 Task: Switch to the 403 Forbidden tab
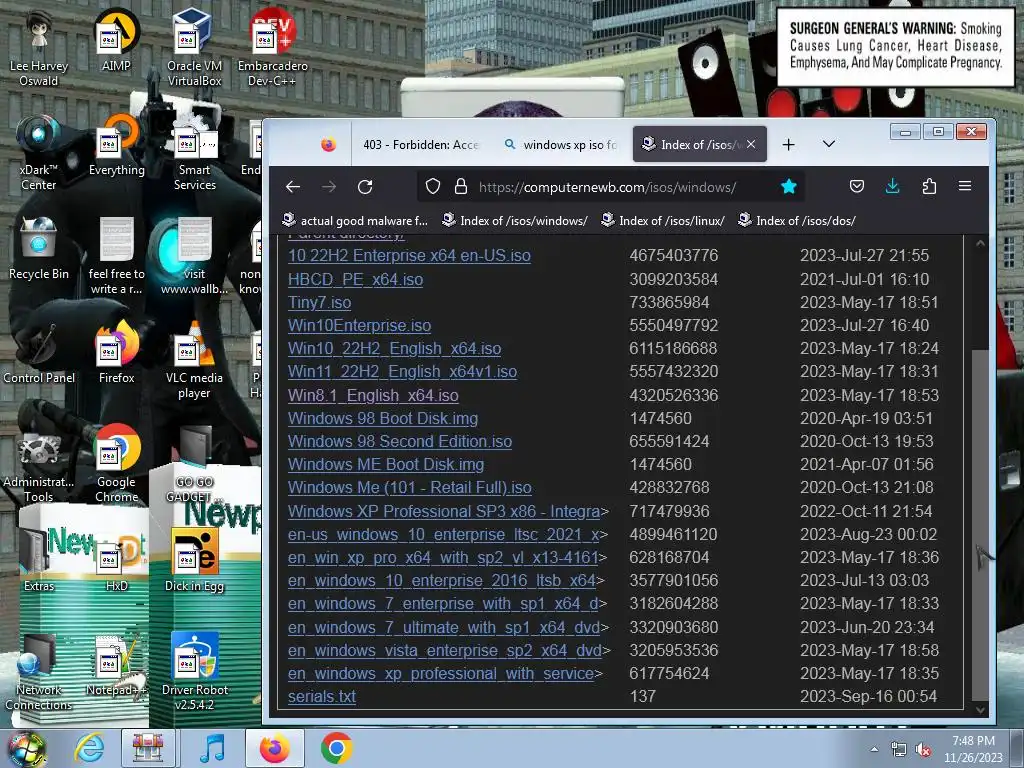(421, 144)
